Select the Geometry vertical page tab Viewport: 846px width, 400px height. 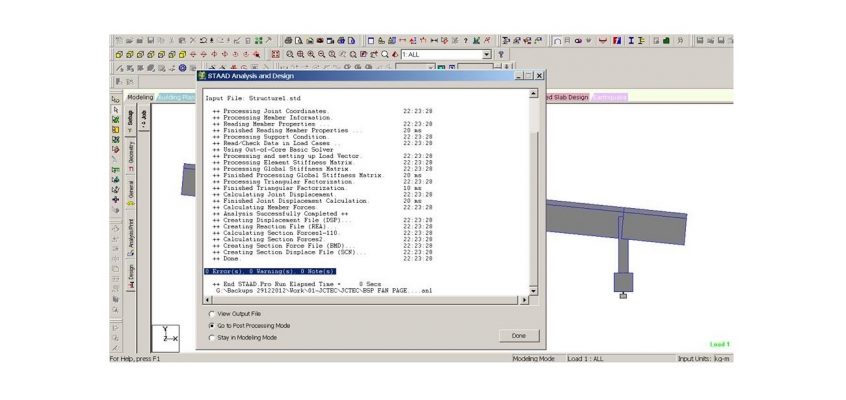pos(131,156)
